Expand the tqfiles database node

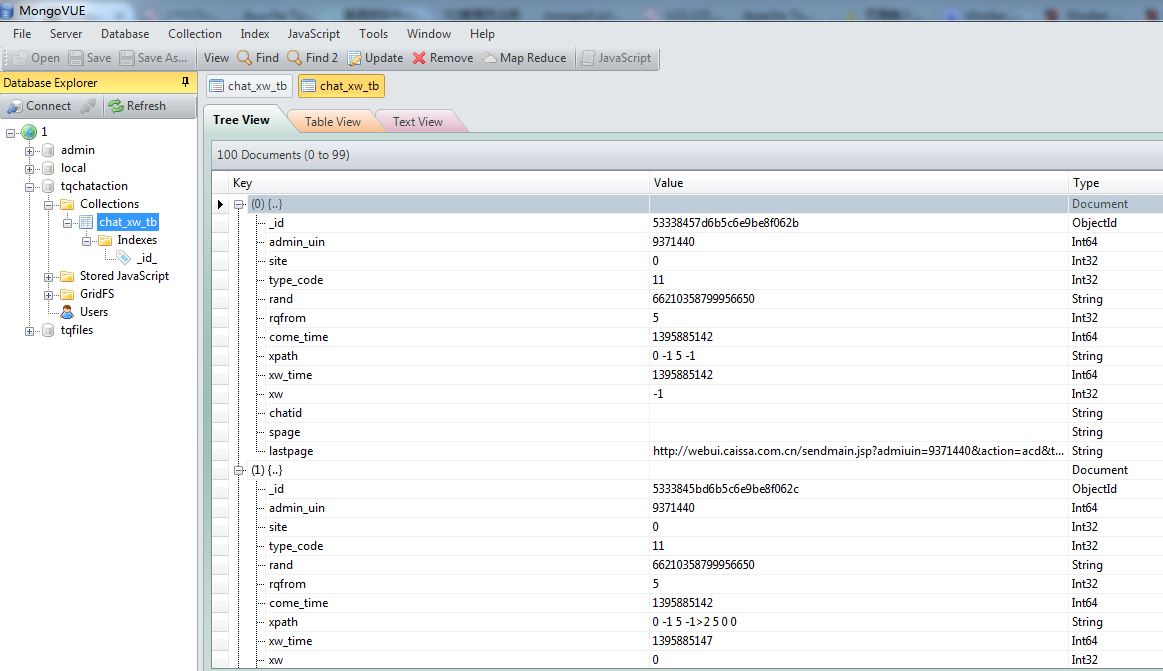coord(30,331)
